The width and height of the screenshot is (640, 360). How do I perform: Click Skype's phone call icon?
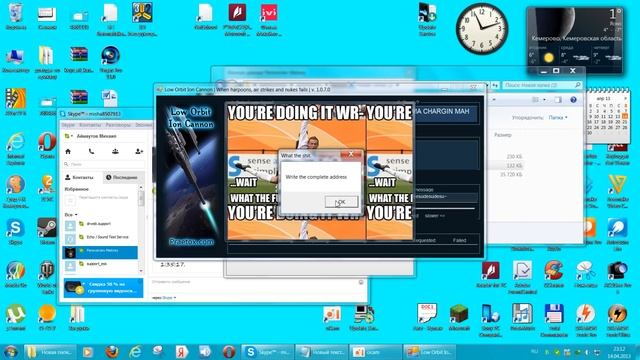pyautogui.click(x=91, y=151)
